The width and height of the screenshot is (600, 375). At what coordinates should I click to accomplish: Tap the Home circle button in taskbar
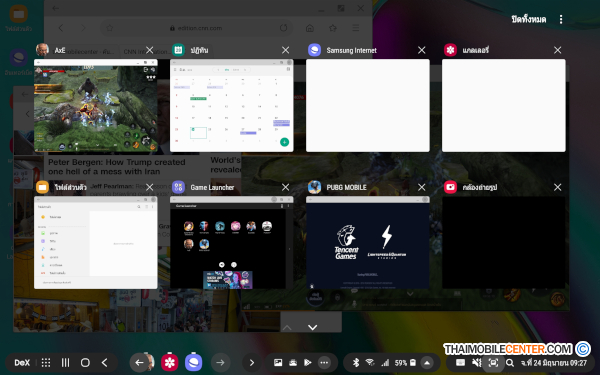(x=85, y=362)
